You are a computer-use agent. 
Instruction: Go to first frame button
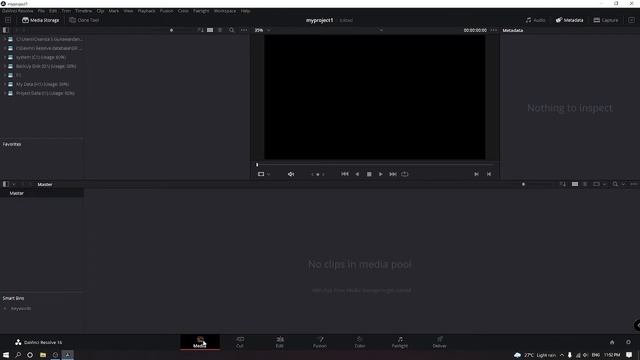point(345,174)
